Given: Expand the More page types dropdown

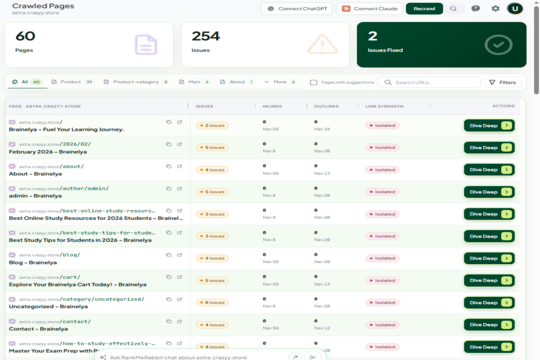Looking at the screenshot, I should pyautogui.click(x=280, y=82).
